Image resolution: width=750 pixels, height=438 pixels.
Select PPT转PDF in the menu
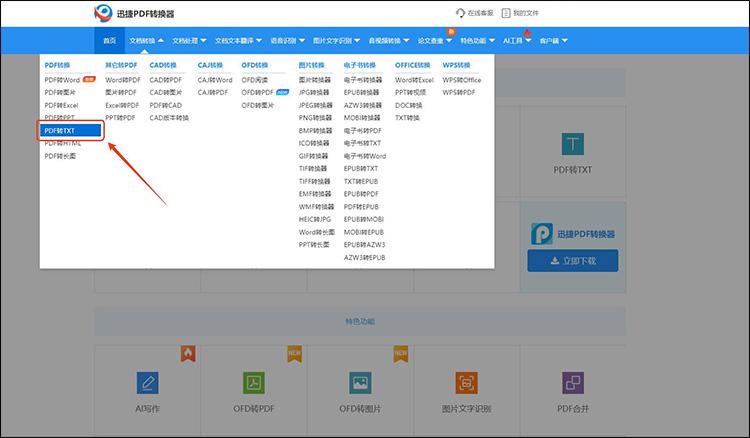pos(120,118)
